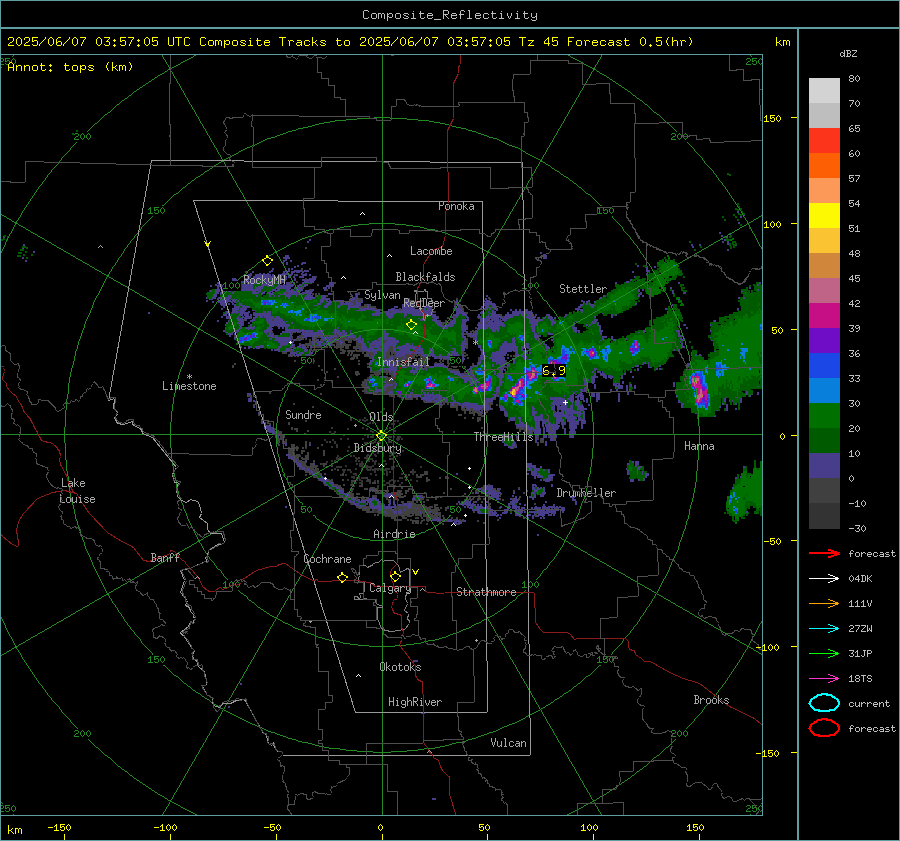Select the yellow diamond marker near RockyMH
The height and width of the screenshot is (841, 900).
pyautogui.click(x=267, y=261)
